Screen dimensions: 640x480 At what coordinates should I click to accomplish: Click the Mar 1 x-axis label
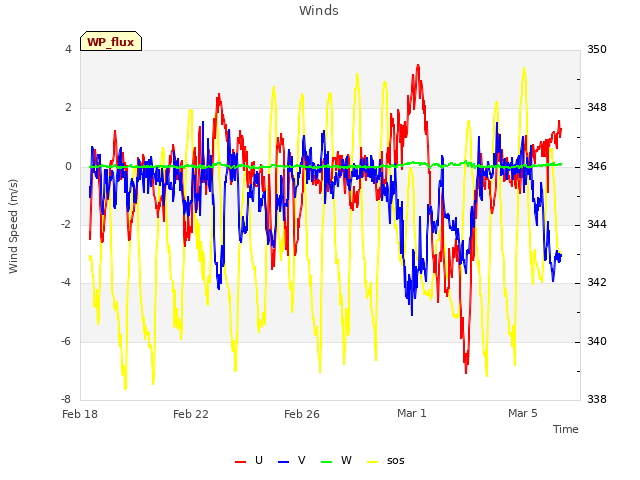point(411,413)
